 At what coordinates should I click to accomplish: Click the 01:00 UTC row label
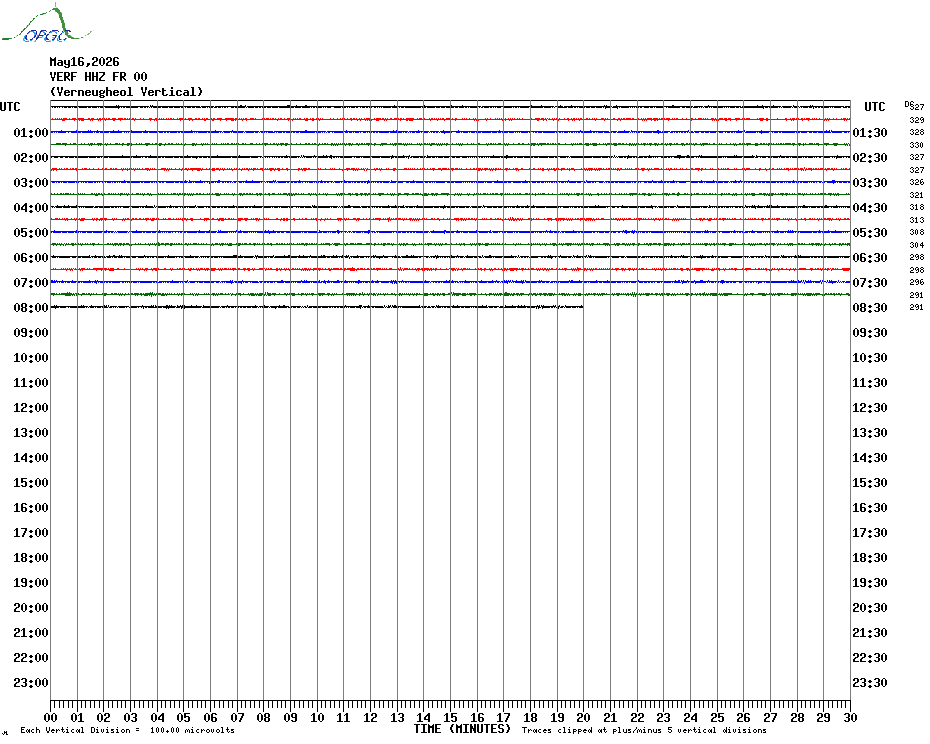[31, 132]
